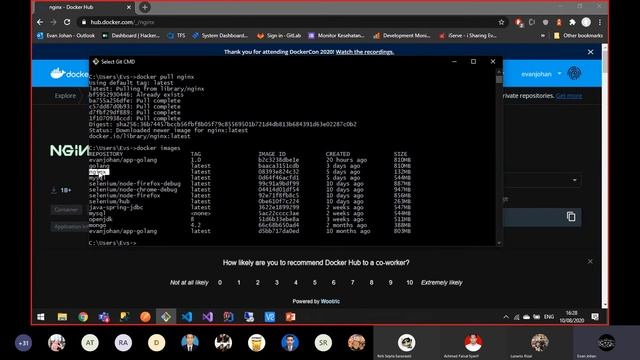Open Chrome profile avatar
This screenshot has width=640, height=360.
pos(586,22)
